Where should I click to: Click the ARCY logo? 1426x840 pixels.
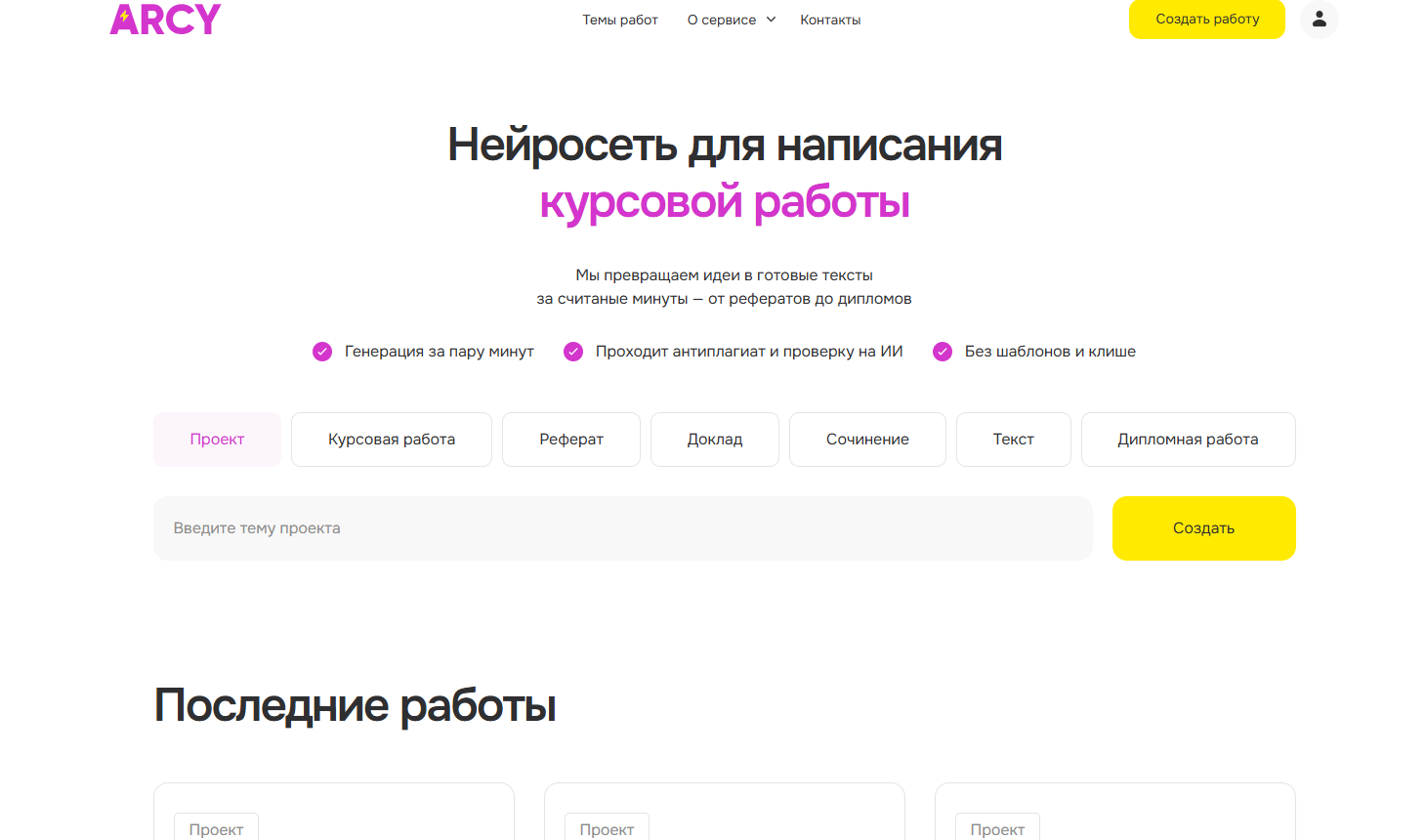[165, 19]
